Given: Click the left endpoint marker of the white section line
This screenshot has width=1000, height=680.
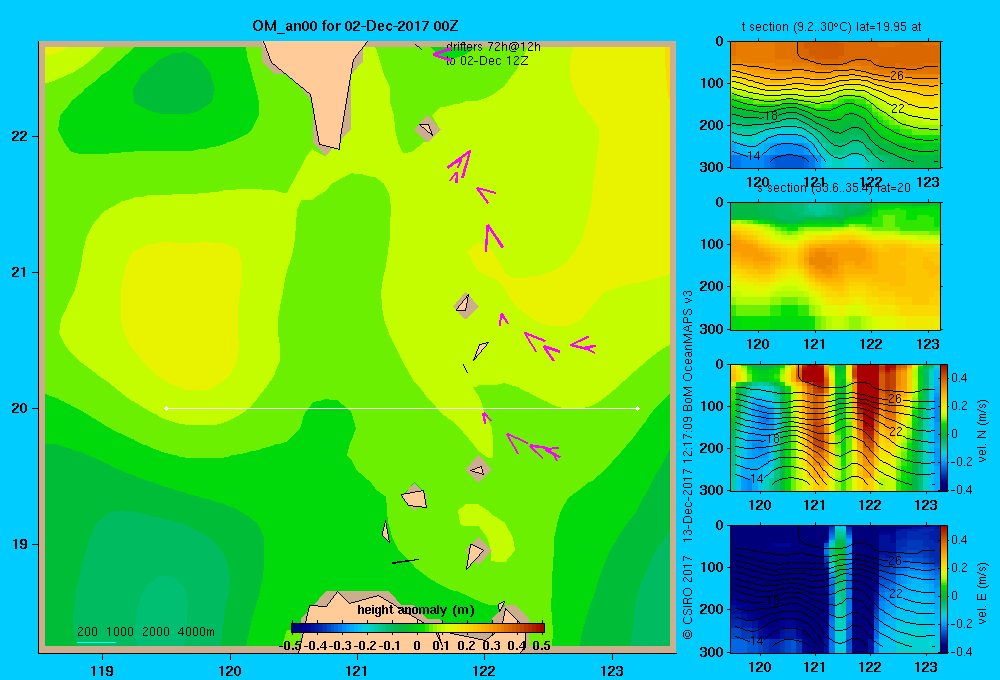Looking at the screenshot, I should pyautogui.click(x=166, y=408).
